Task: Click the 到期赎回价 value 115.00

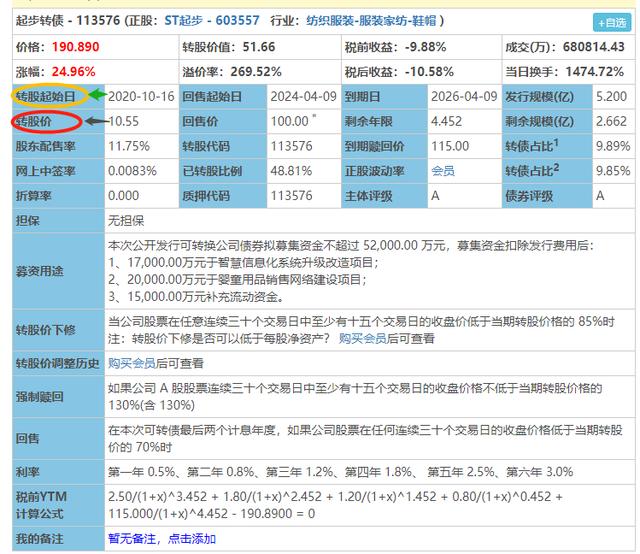Action: click(450, 146)
